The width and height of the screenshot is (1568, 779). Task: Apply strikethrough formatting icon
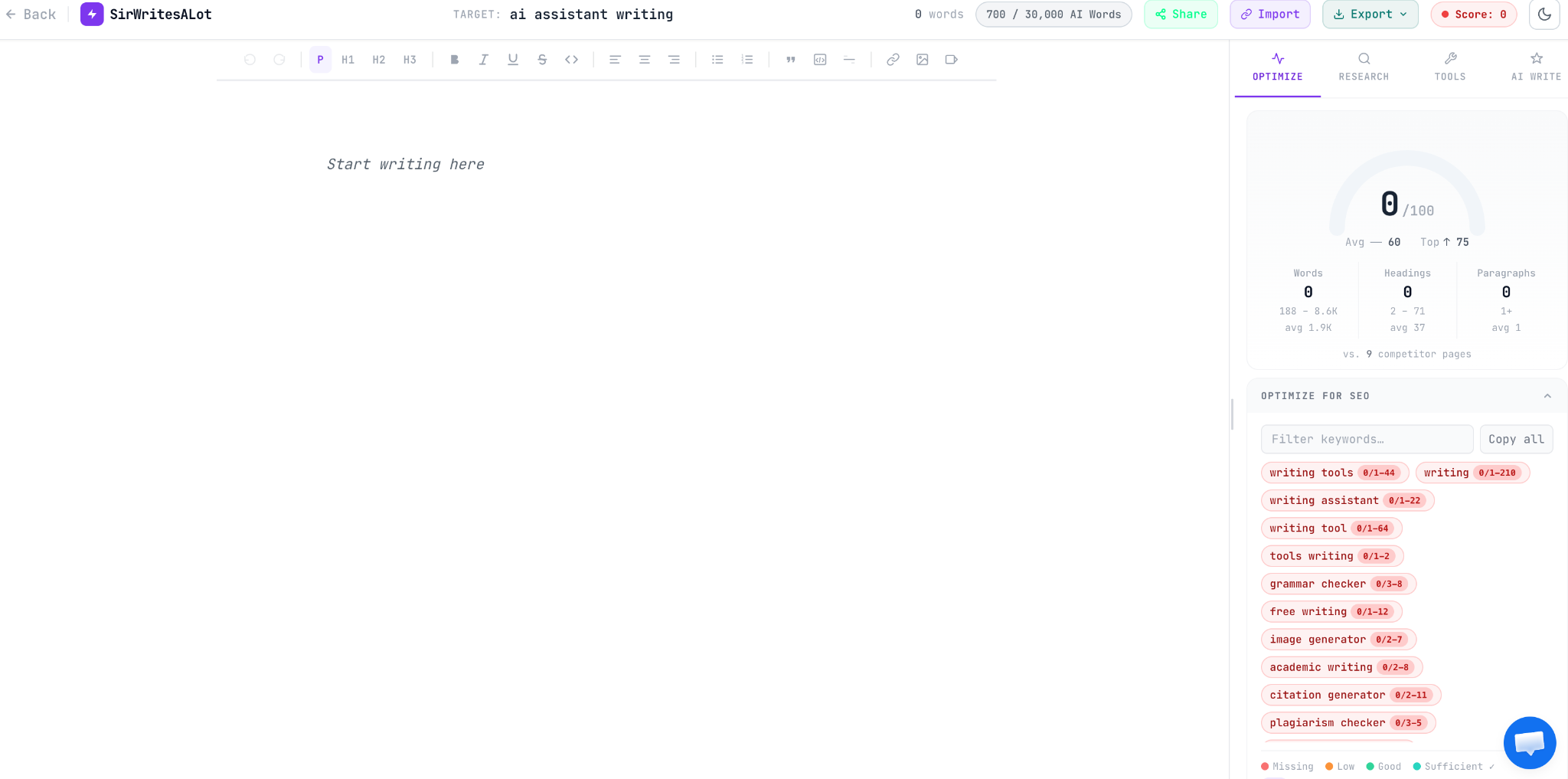[542, 60]
